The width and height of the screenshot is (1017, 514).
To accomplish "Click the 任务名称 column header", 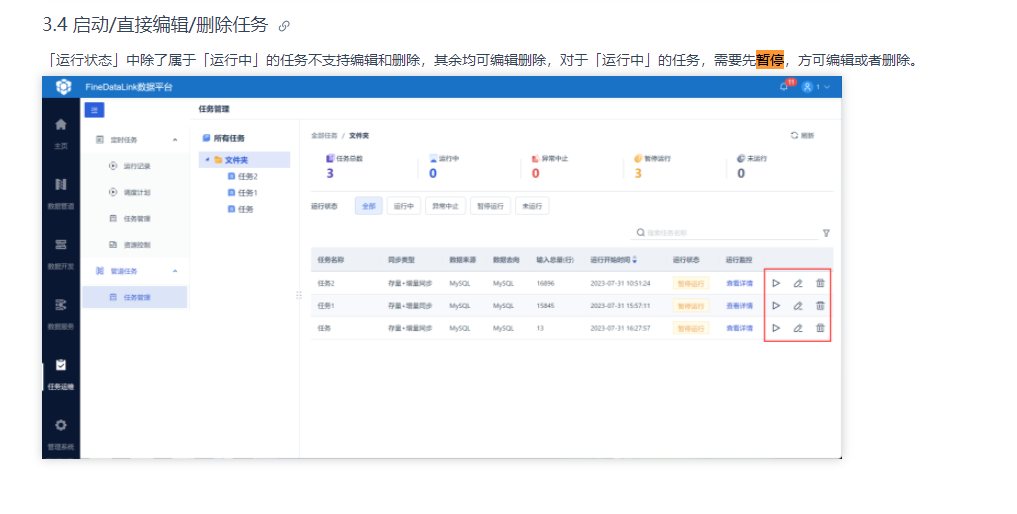I will [x=331, y=260].
